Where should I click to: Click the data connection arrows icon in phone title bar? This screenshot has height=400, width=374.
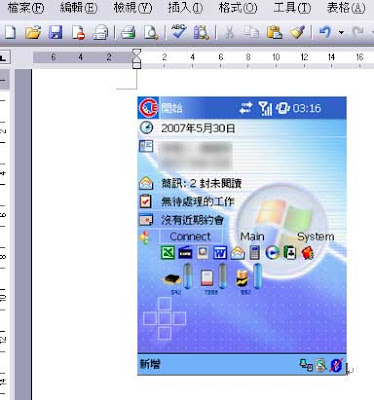click(246, 108)
